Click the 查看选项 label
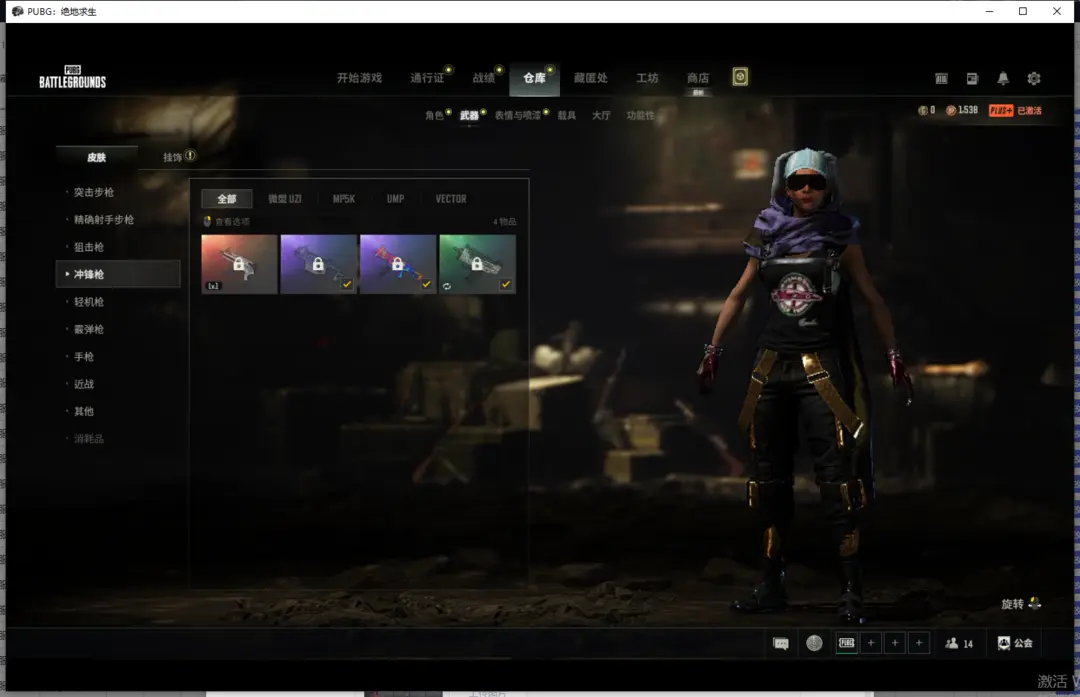This screenshot has width=1080, height=697. (x=232, y=222)
